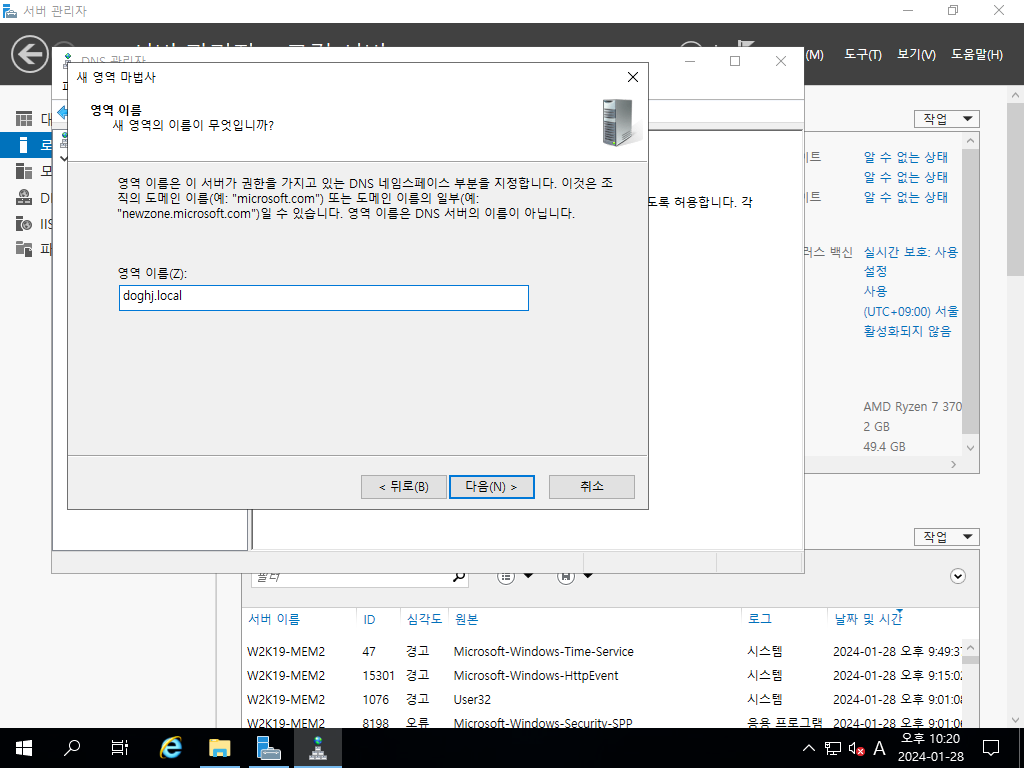The height and width of the screenshot is (768, 1024).
Task: Click properties panel scroll right arrow
Action: click(953, 464)
